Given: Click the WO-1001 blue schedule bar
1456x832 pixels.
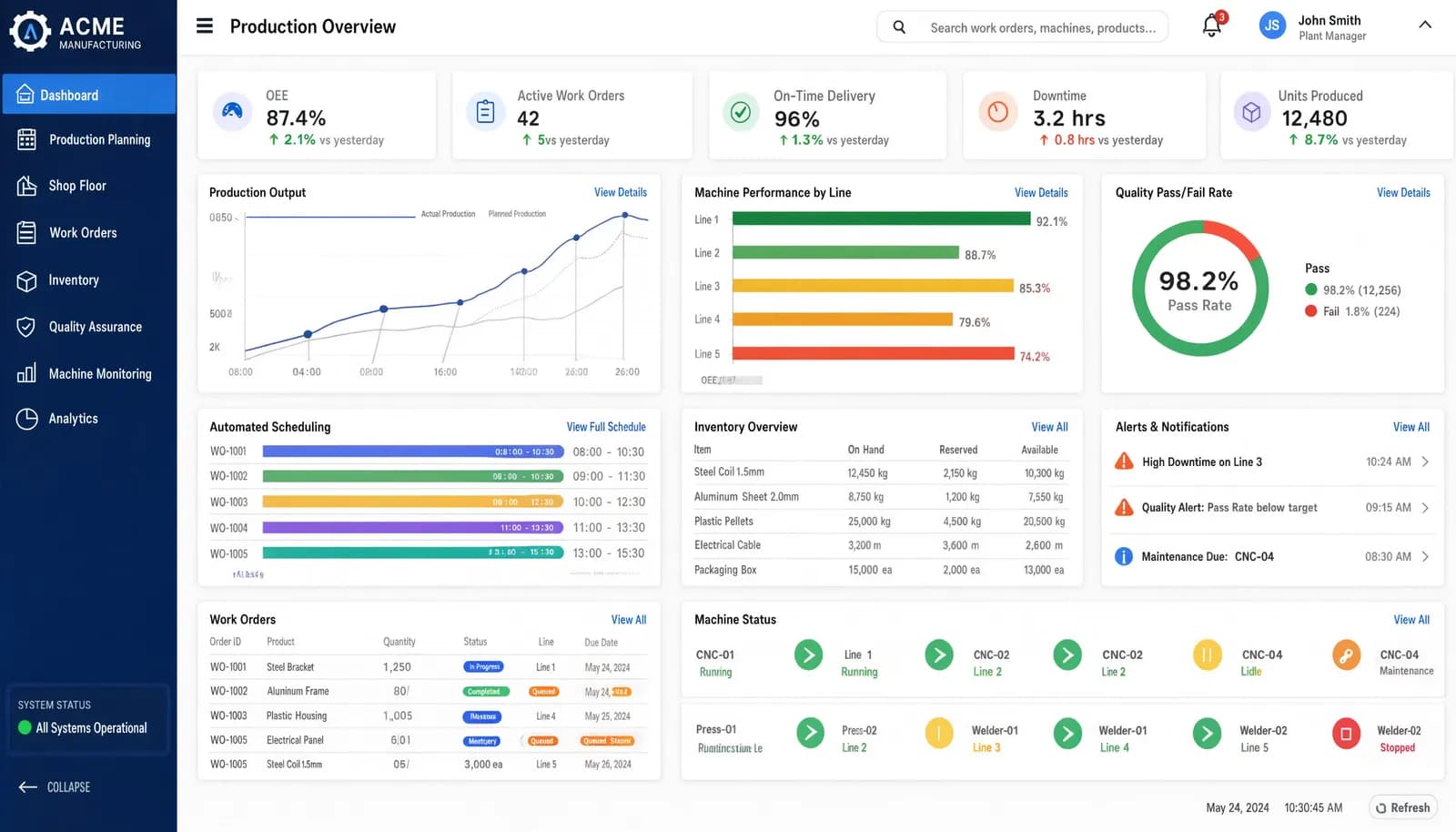Looking at the screenshot, I should coord(412,452).
